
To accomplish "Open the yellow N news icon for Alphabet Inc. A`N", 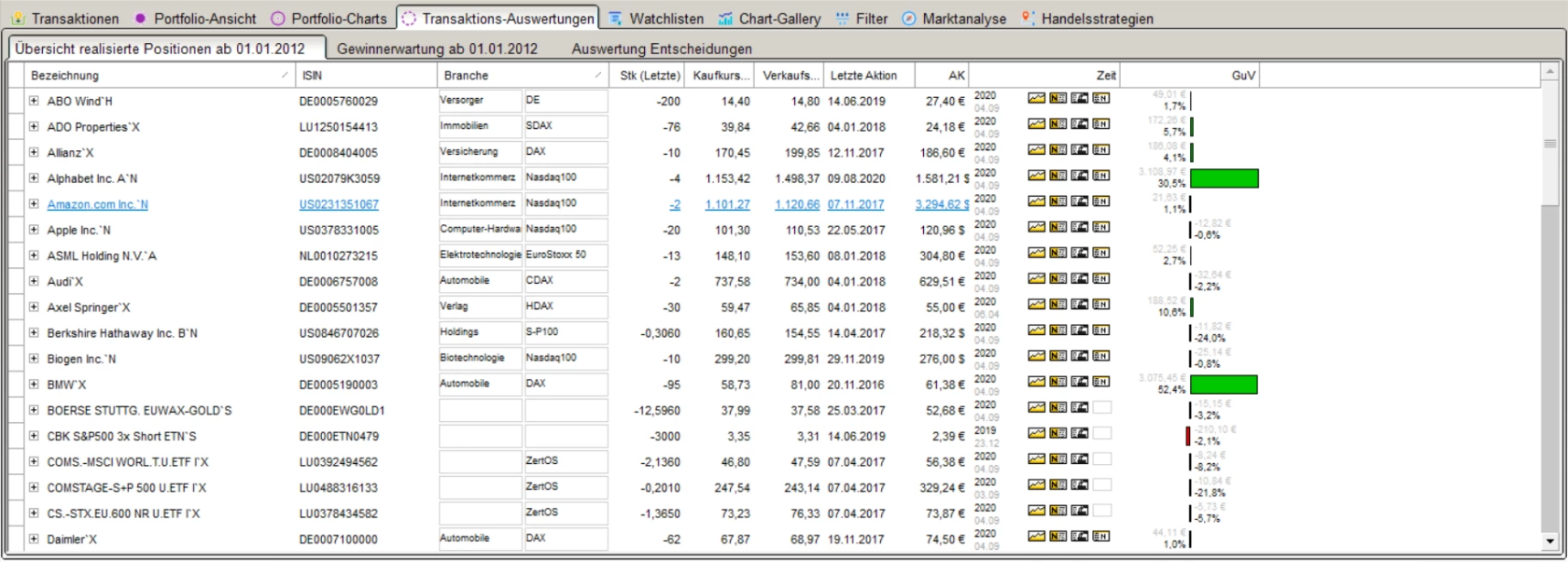I will point(1058,176).
